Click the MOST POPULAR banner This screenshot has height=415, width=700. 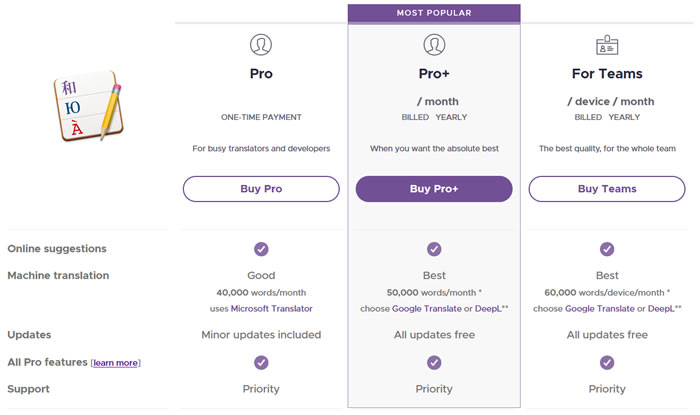pos(434,13)
